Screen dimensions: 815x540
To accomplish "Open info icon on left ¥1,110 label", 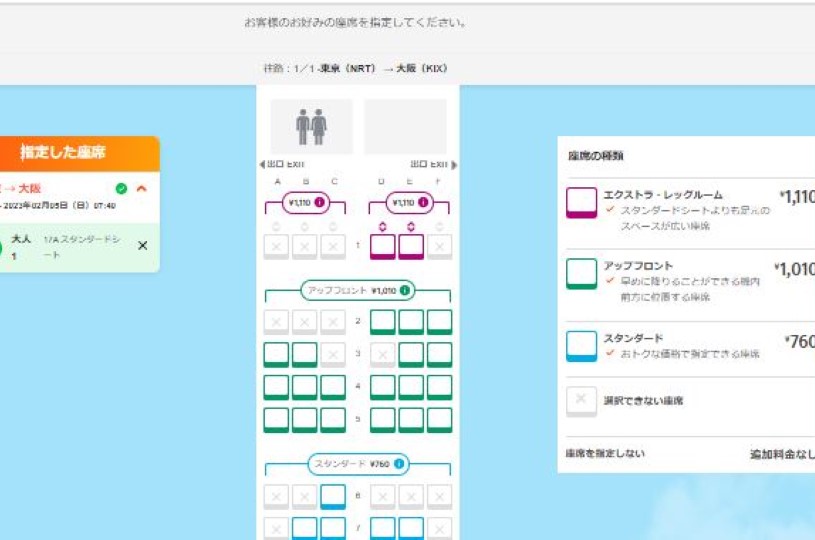I will pyautogui.click(x=320, y=203).
